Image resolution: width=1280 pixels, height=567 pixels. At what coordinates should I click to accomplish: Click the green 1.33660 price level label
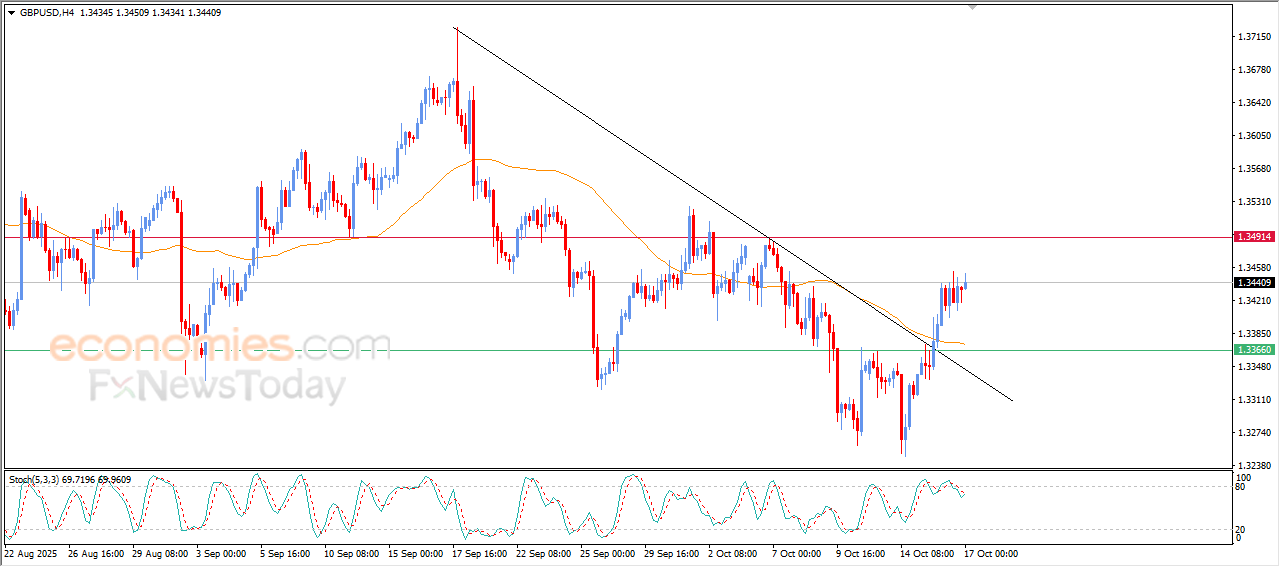coord(1254,350)
